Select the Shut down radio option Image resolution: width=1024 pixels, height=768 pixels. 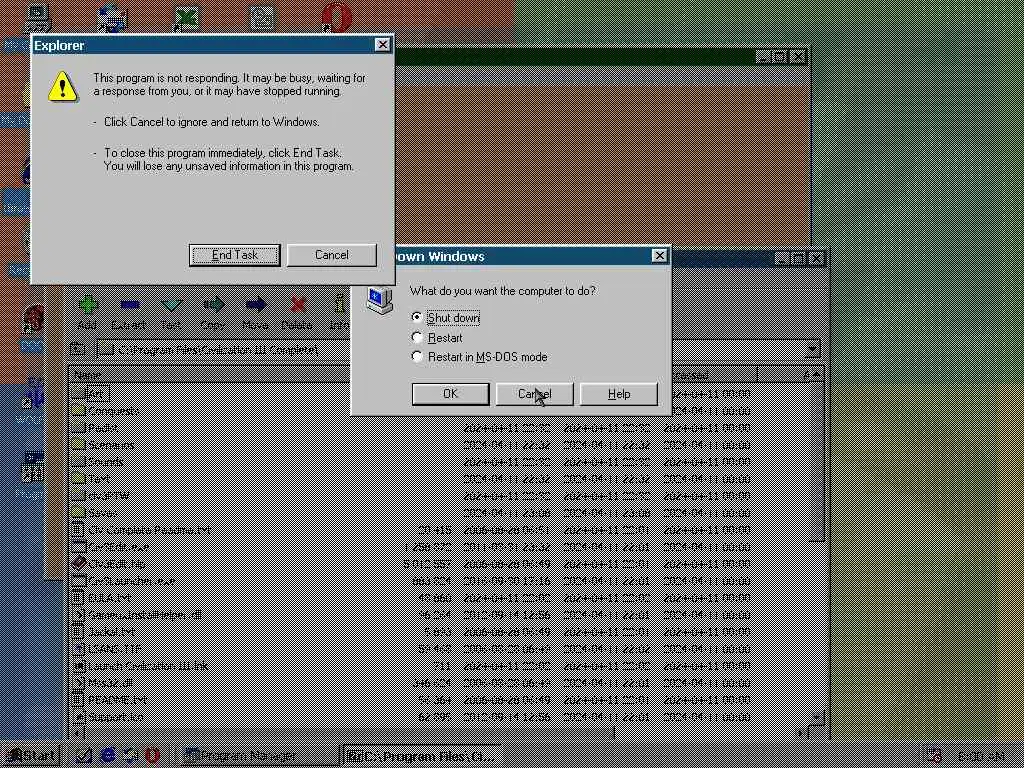pos(417,317)
